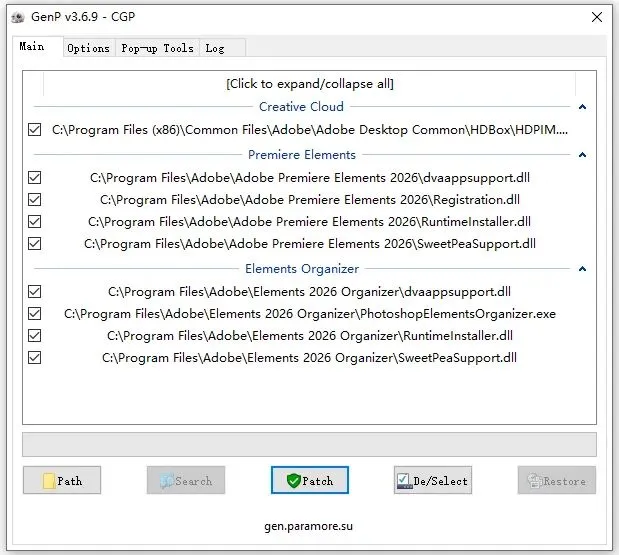
Task: Toggle Elements 2026 Organizer RuntimeInstaller.dll checkbox
Action: click(x=34, y=336)
